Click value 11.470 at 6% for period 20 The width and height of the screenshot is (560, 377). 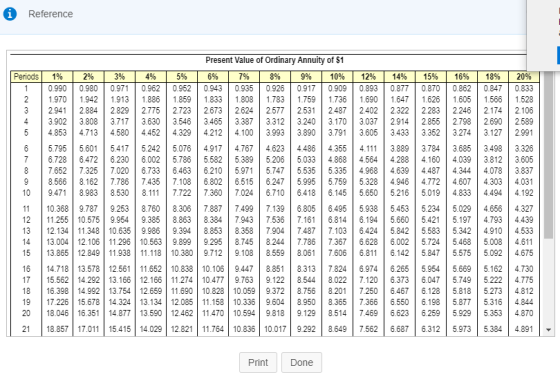(x=213, y=313)
